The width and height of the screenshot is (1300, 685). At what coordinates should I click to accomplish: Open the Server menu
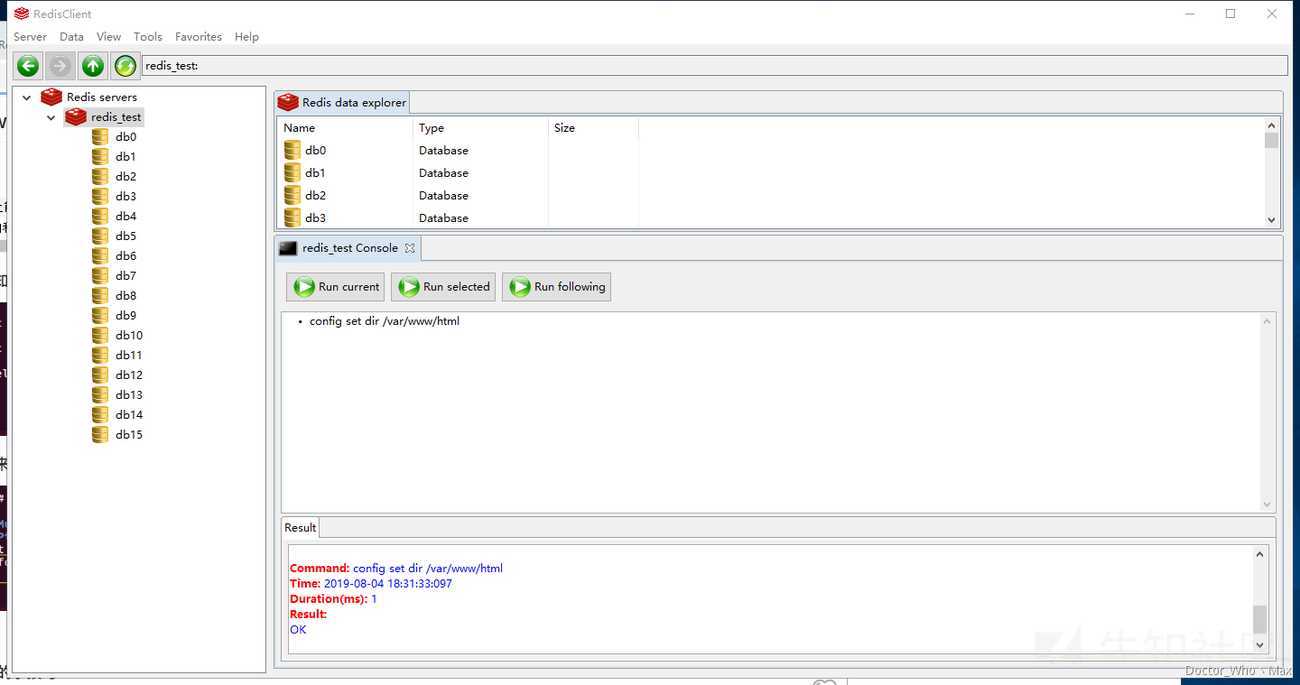pos(30,37)
